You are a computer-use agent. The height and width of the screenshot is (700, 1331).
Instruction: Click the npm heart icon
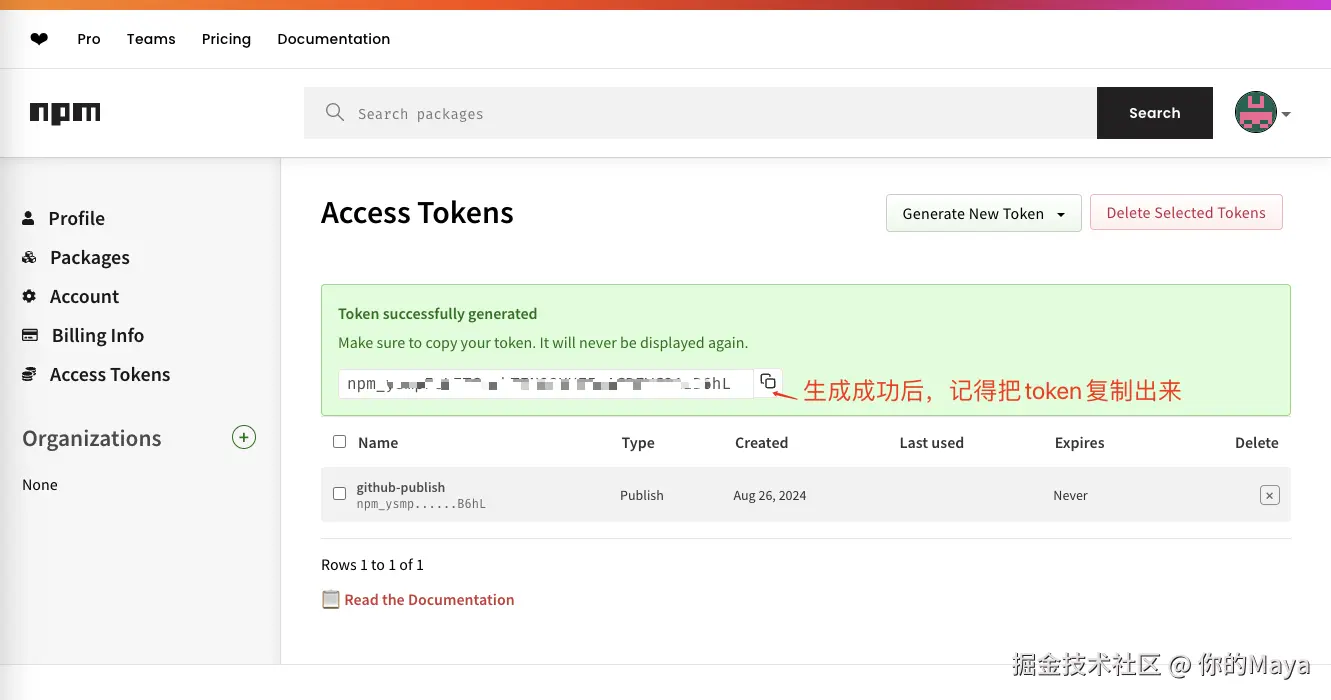38,38
